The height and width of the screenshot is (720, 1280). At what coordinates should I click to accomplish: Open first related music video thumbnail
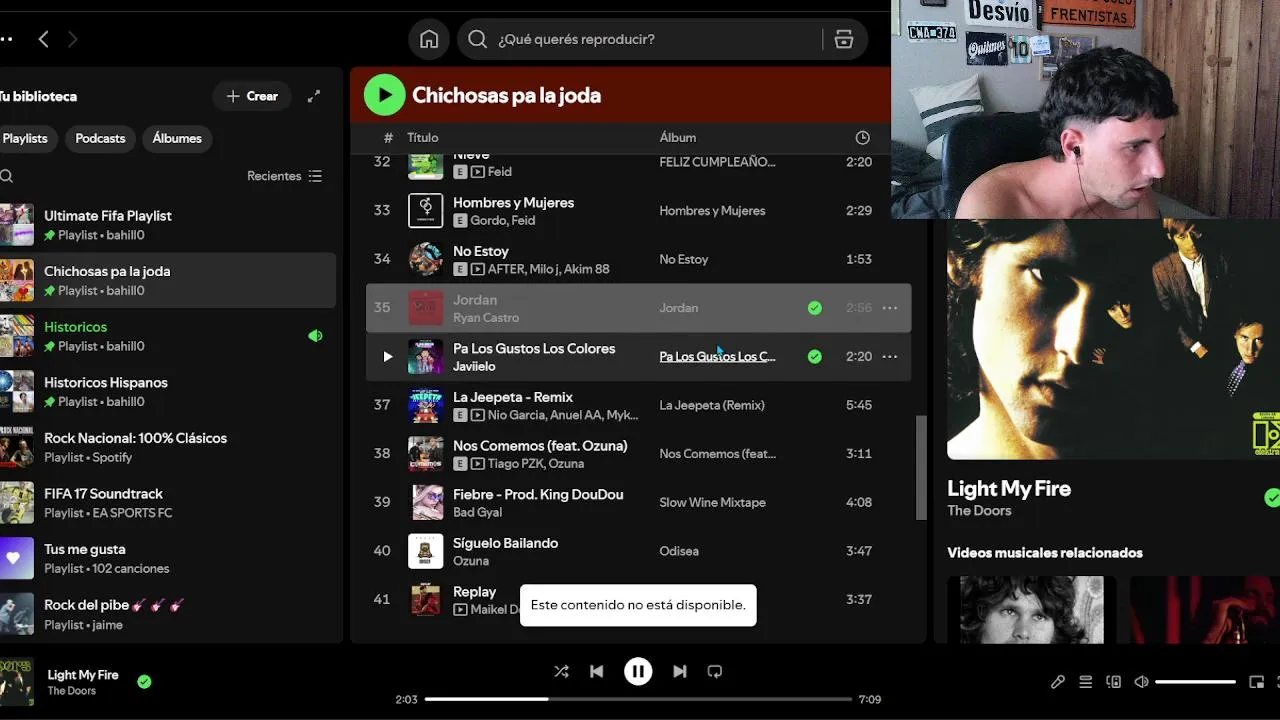(x=1031, y=609)
